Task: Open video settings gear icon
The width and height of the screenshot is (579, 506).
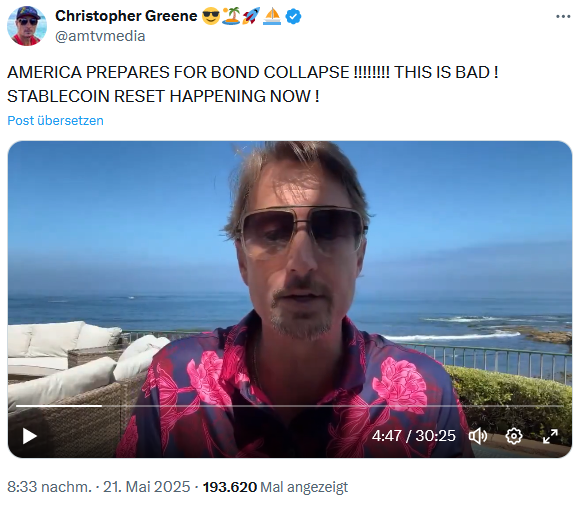Action: click(x=514, y=436)
